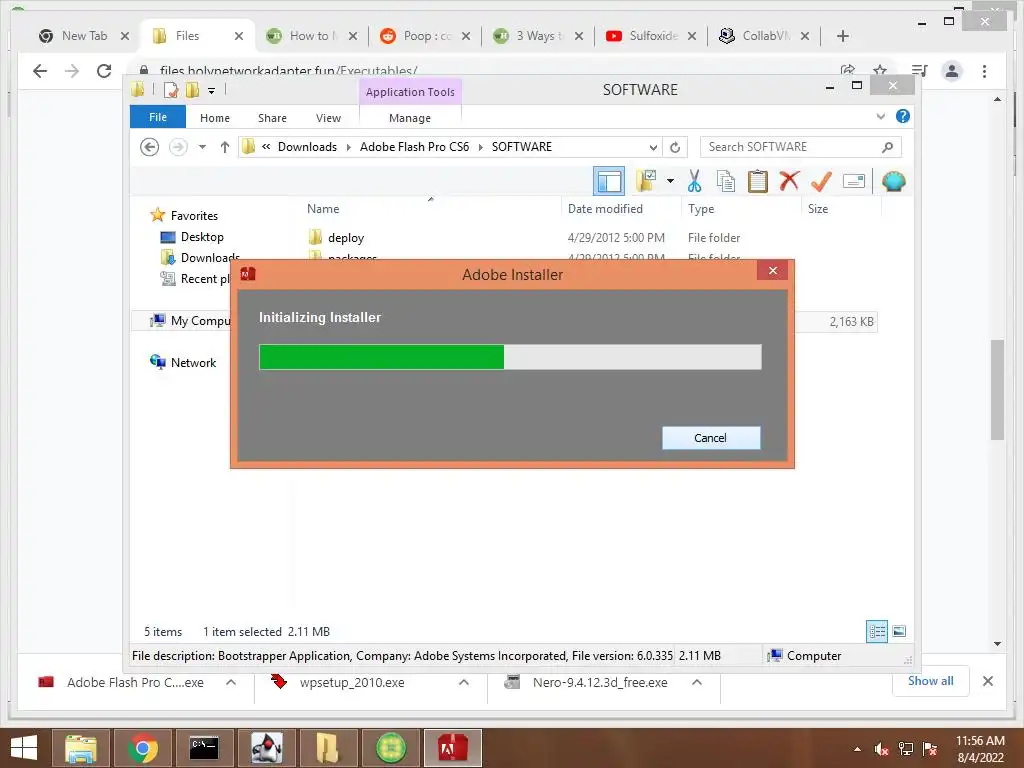Select the deploy folder
Screen dimensions: 1024x768
coord(345,238)
